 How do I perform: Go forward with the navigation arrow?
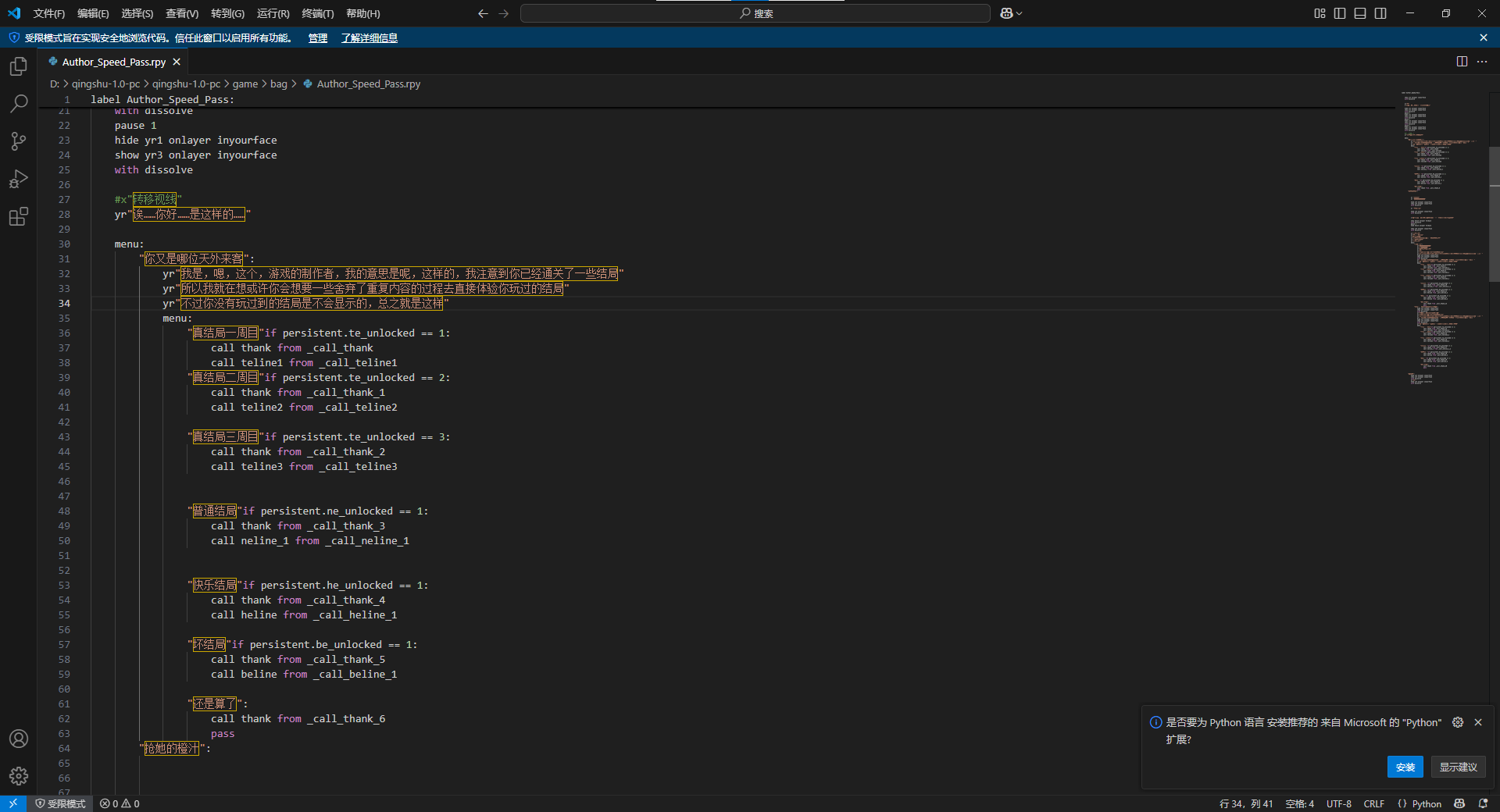504,13
